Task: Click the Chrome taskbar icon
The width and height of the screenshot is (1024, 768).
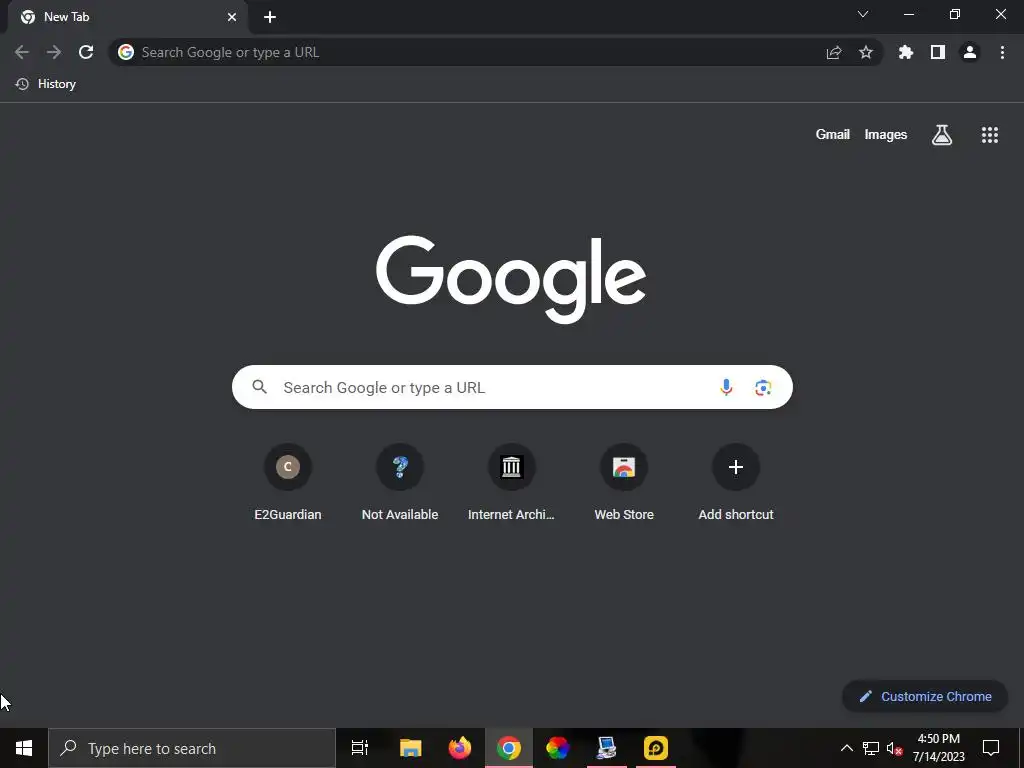Action: tap(509, 748)
